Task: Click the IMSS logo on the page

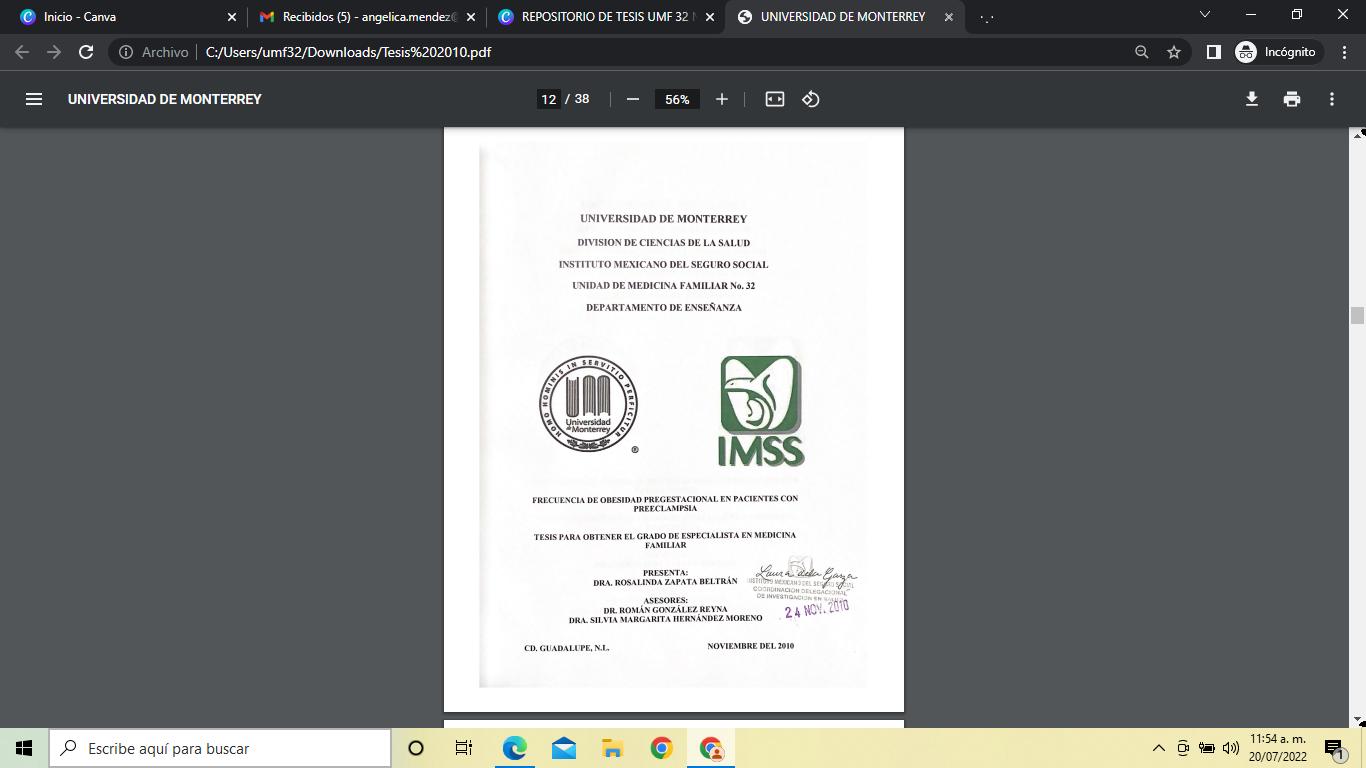Action: coord(761,411)
